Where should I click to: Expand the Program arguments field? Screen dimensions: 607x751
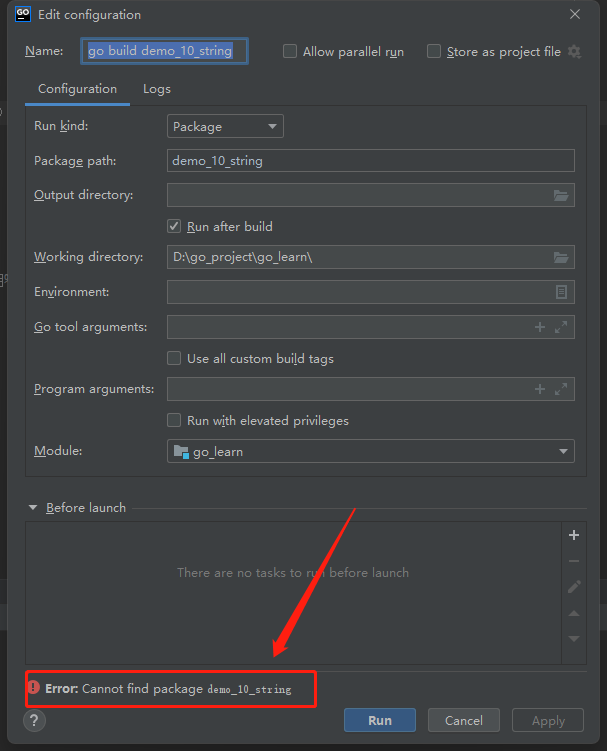(561, 389)
